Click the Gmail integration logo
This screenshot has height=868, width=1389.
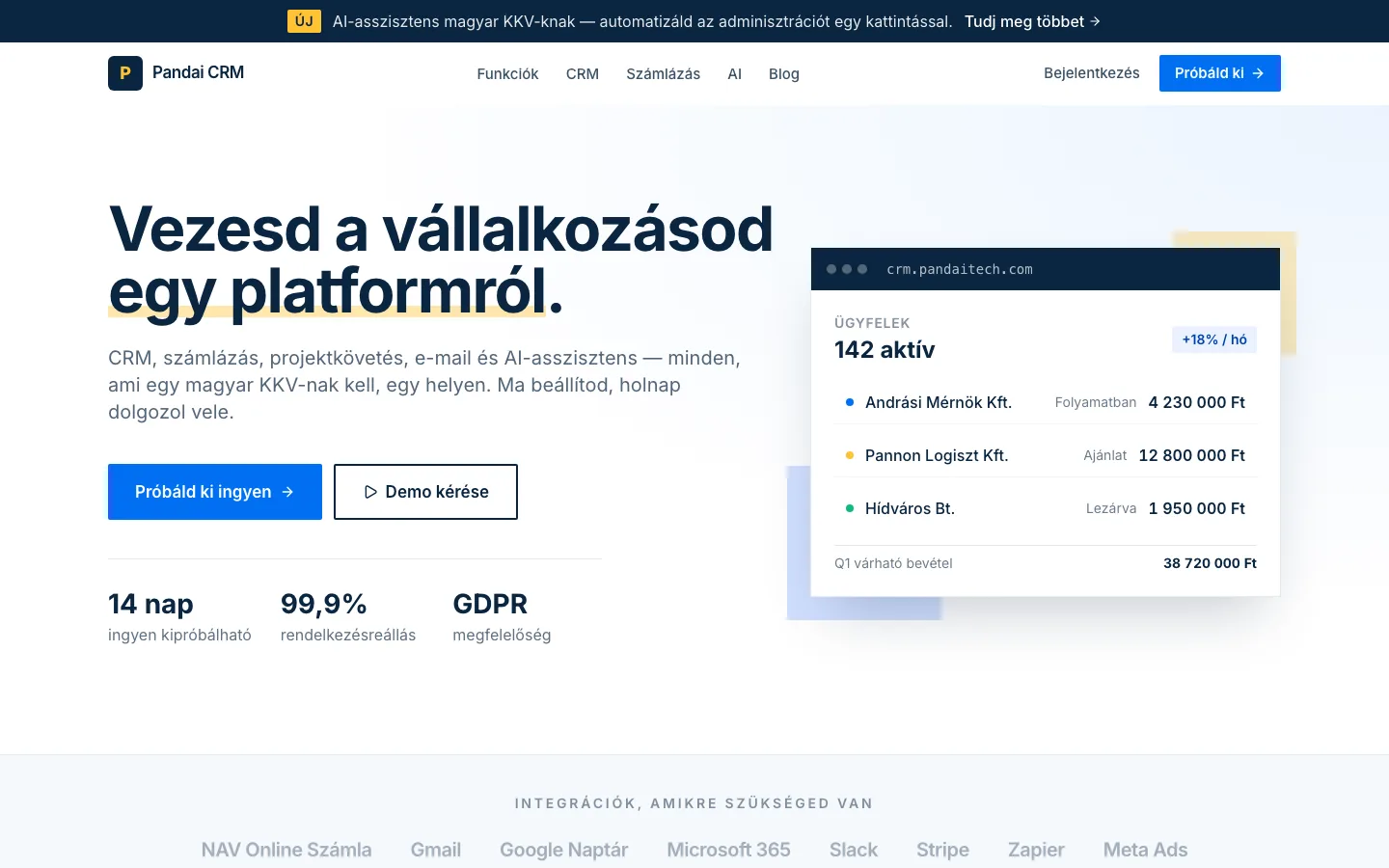(x=436, y=850)
